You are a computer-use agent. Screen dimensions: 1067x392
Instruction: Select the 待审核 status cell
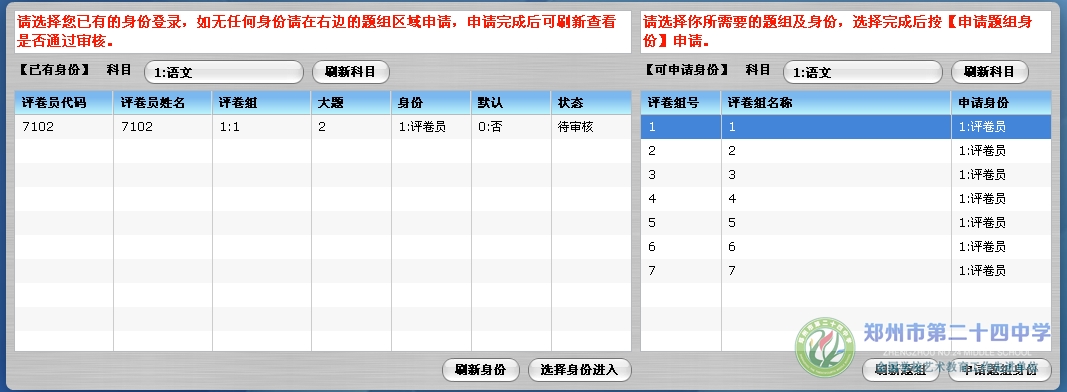point(591,127)
